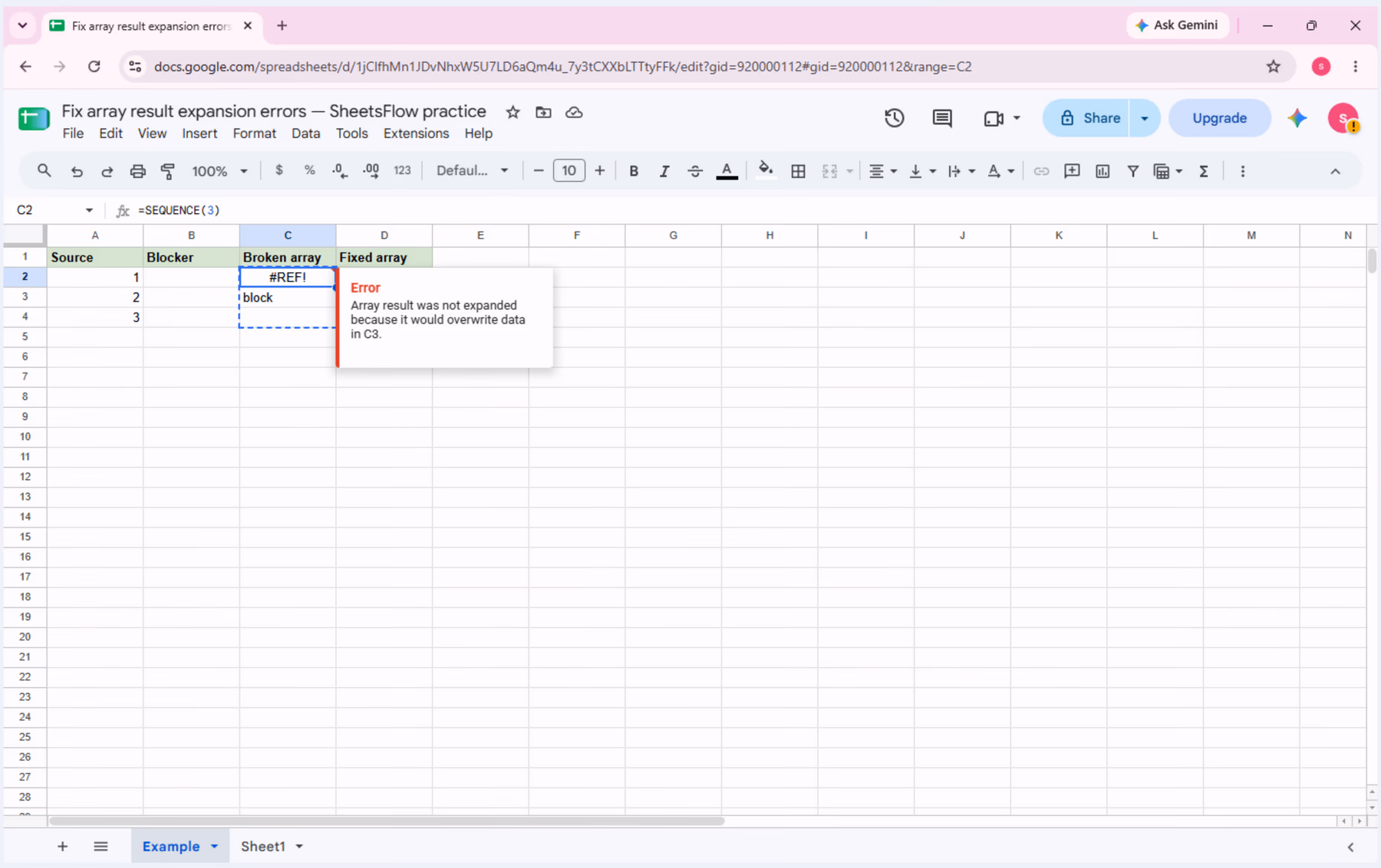Image resolution: width=1381 pixels, height=868 pixels.
Task: Toggle strikethrough formatting
Action: pos(695,171)
